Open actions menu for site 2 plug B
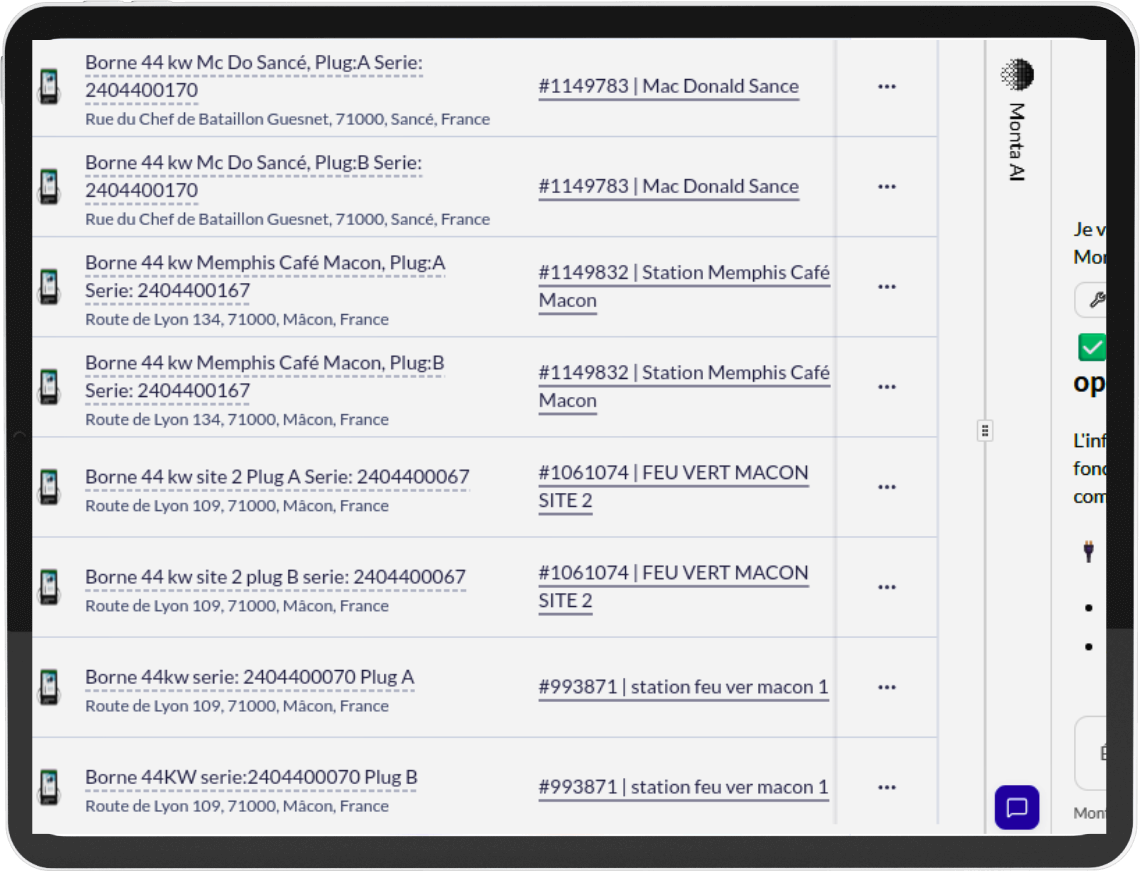 pyautogui.click(x=886, y=587)
